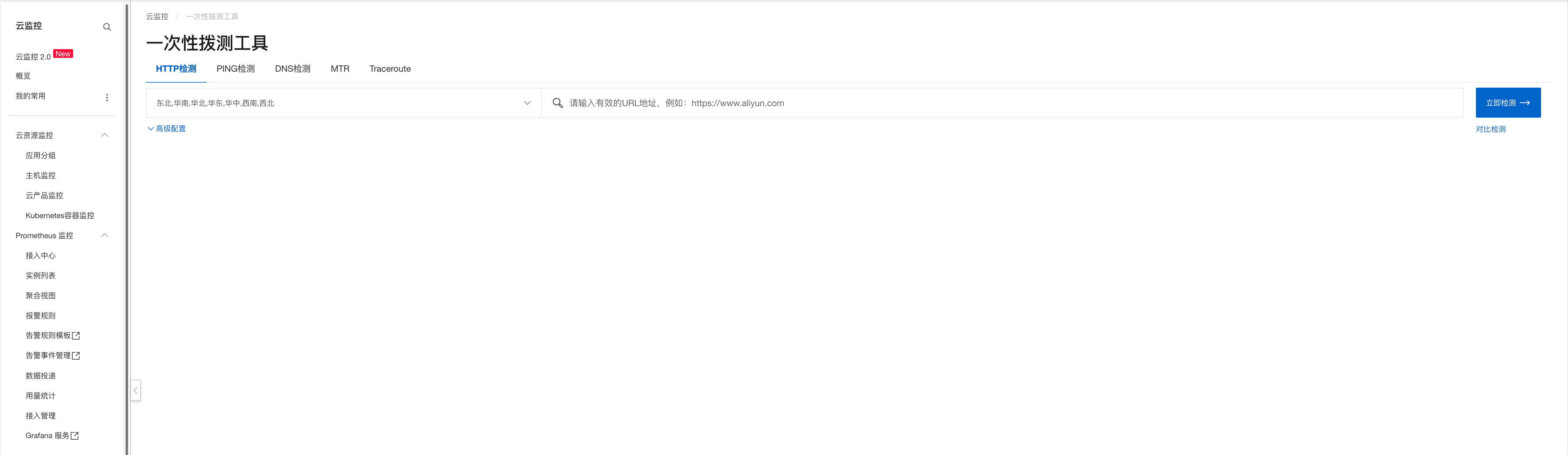Open 主机监控 in the sidebar
1568x455 pixels.
tap(41, 176)
